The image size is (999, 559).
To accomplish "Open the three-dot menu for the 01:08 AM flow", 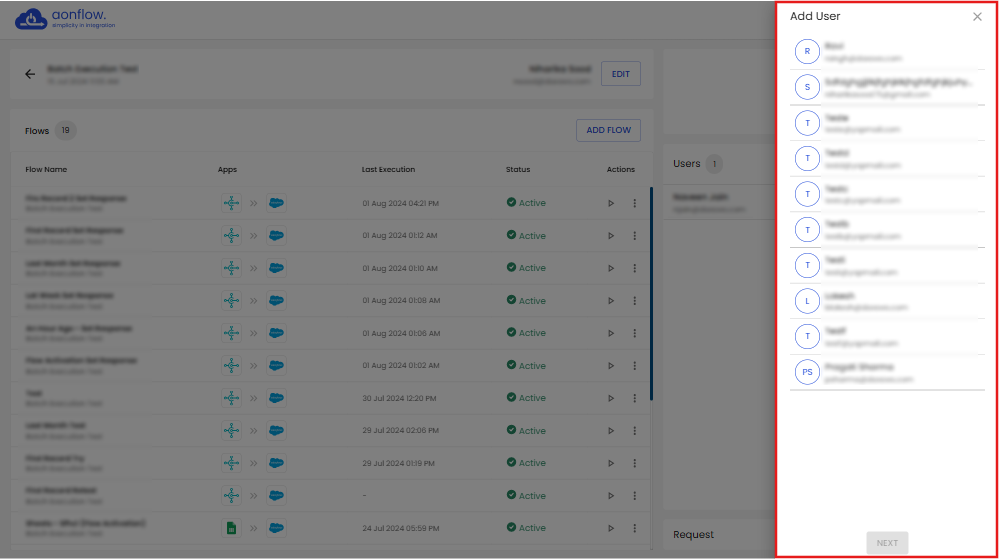I will tap(634, 301).
